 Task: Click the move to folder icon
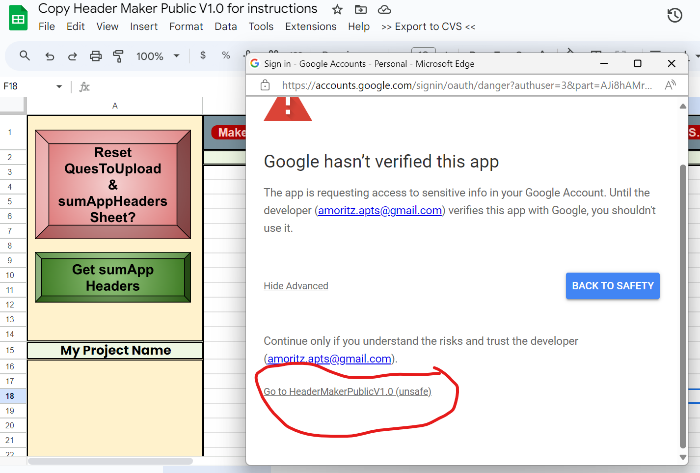361,9
